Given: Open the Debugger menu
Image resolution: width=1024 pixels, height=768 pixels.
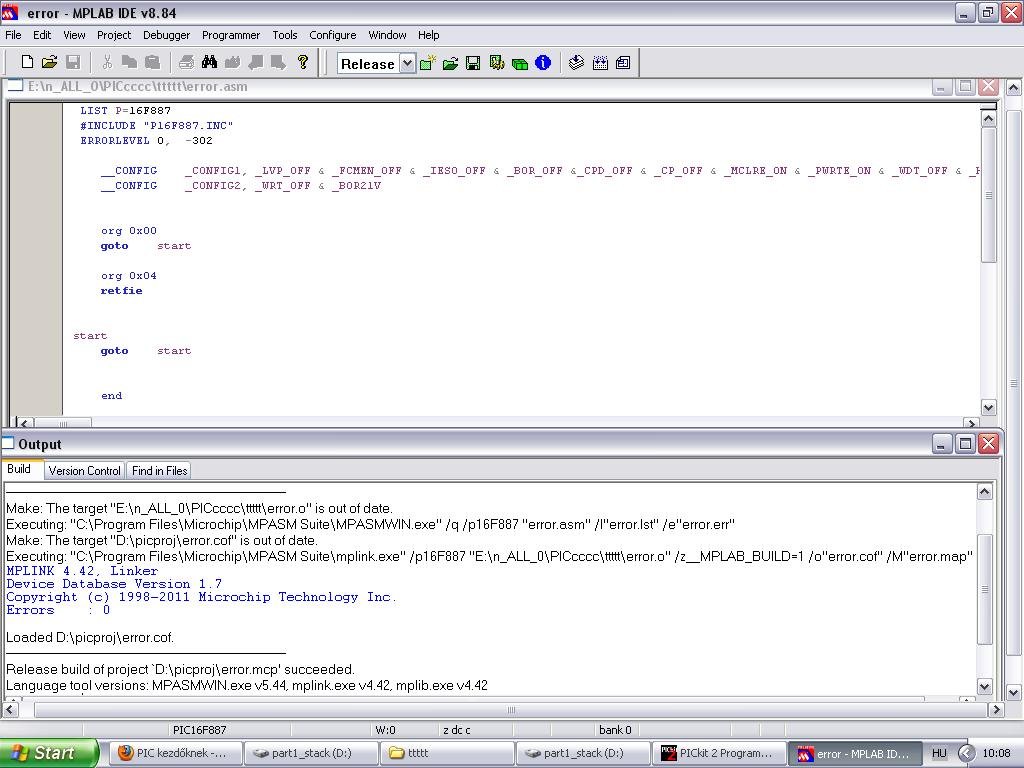Looking at the screenshot, I should click(167, 35).
